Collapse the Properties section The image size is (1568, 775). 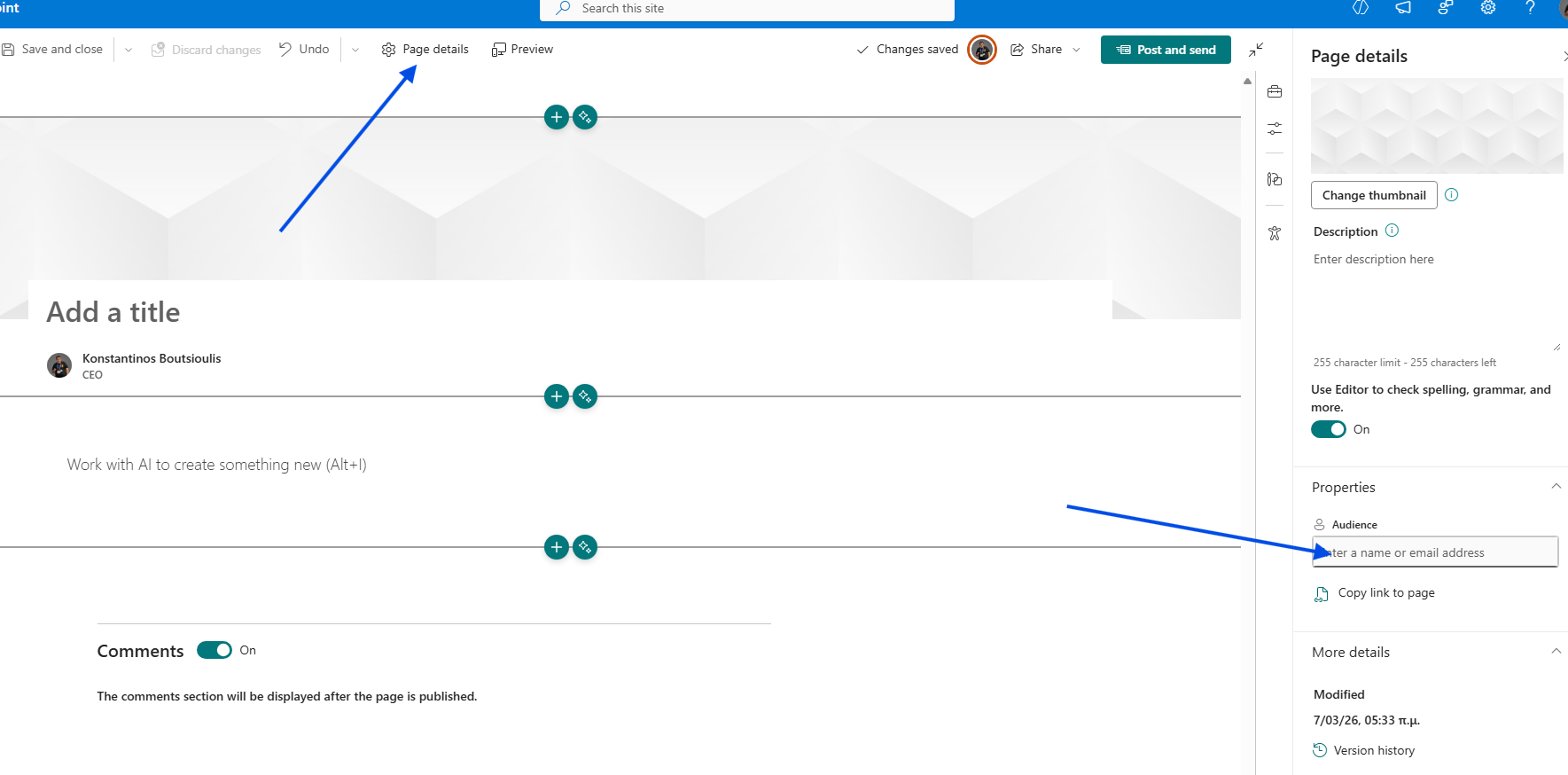click(x=1556, y=487)
